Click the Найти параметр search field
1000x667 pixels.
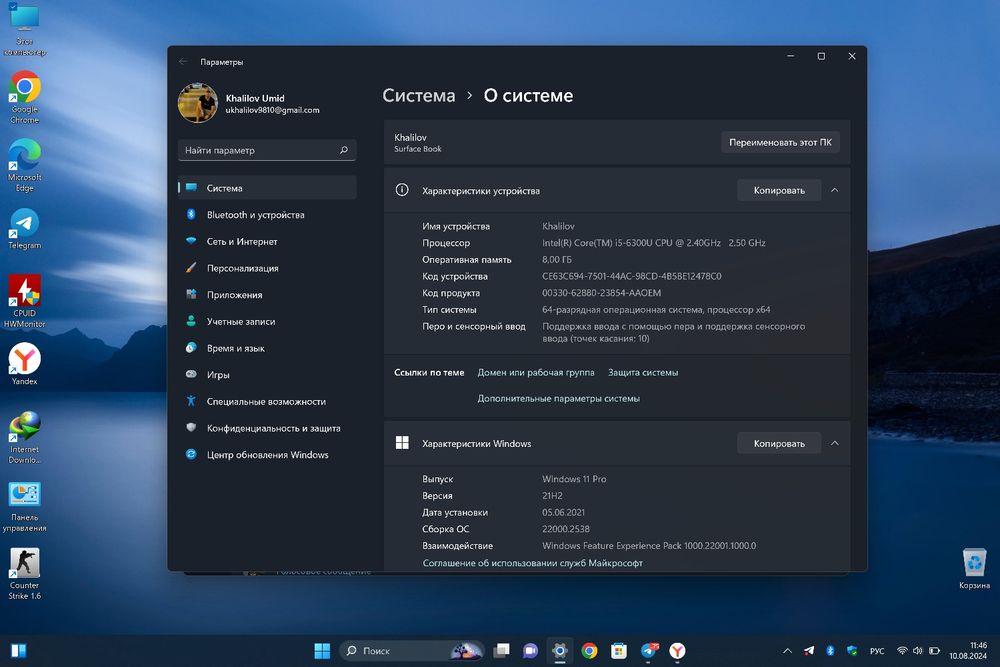click(x=267, y=150)
